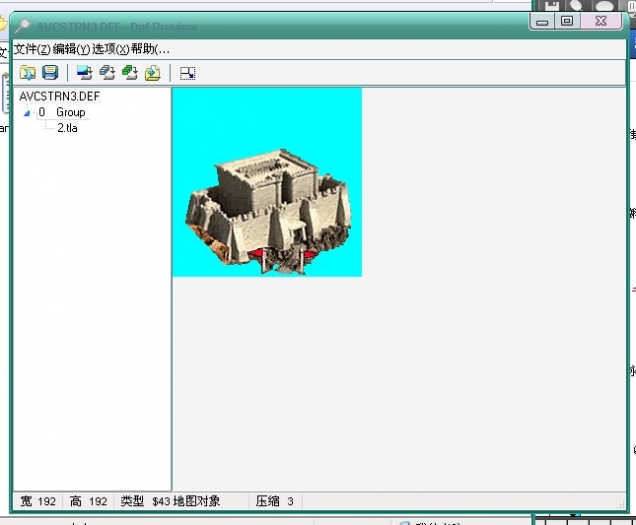Click the yellow document export icon

152,72
